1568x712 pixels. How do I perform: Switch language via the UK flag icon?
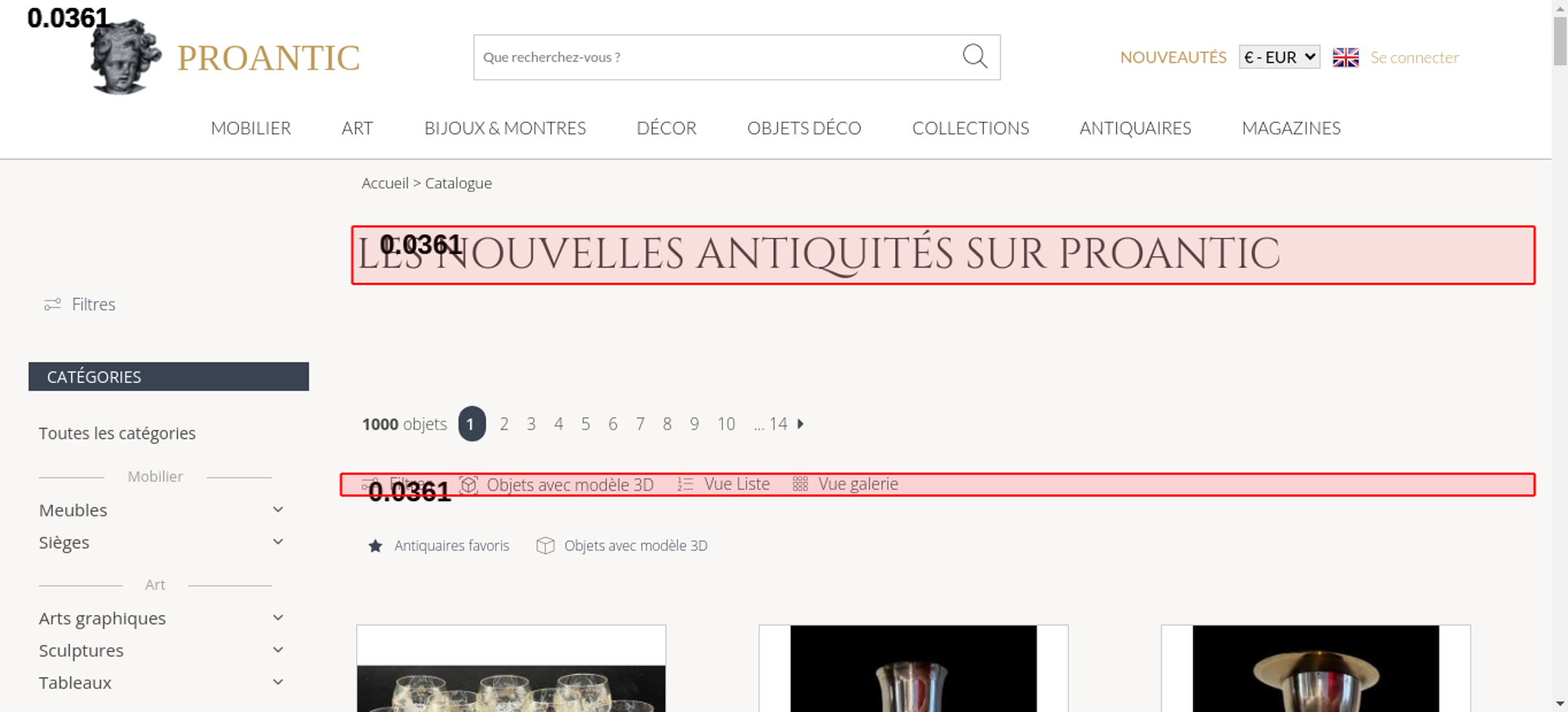click(x=1345, y=57)
